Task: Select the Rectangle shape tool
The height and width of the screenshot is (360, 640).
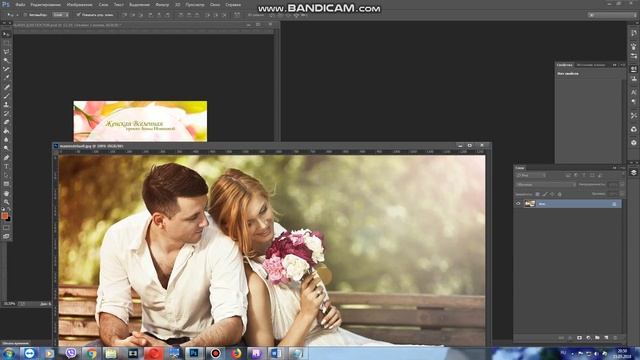Action: pyautogui.click(x=6, y=184)
